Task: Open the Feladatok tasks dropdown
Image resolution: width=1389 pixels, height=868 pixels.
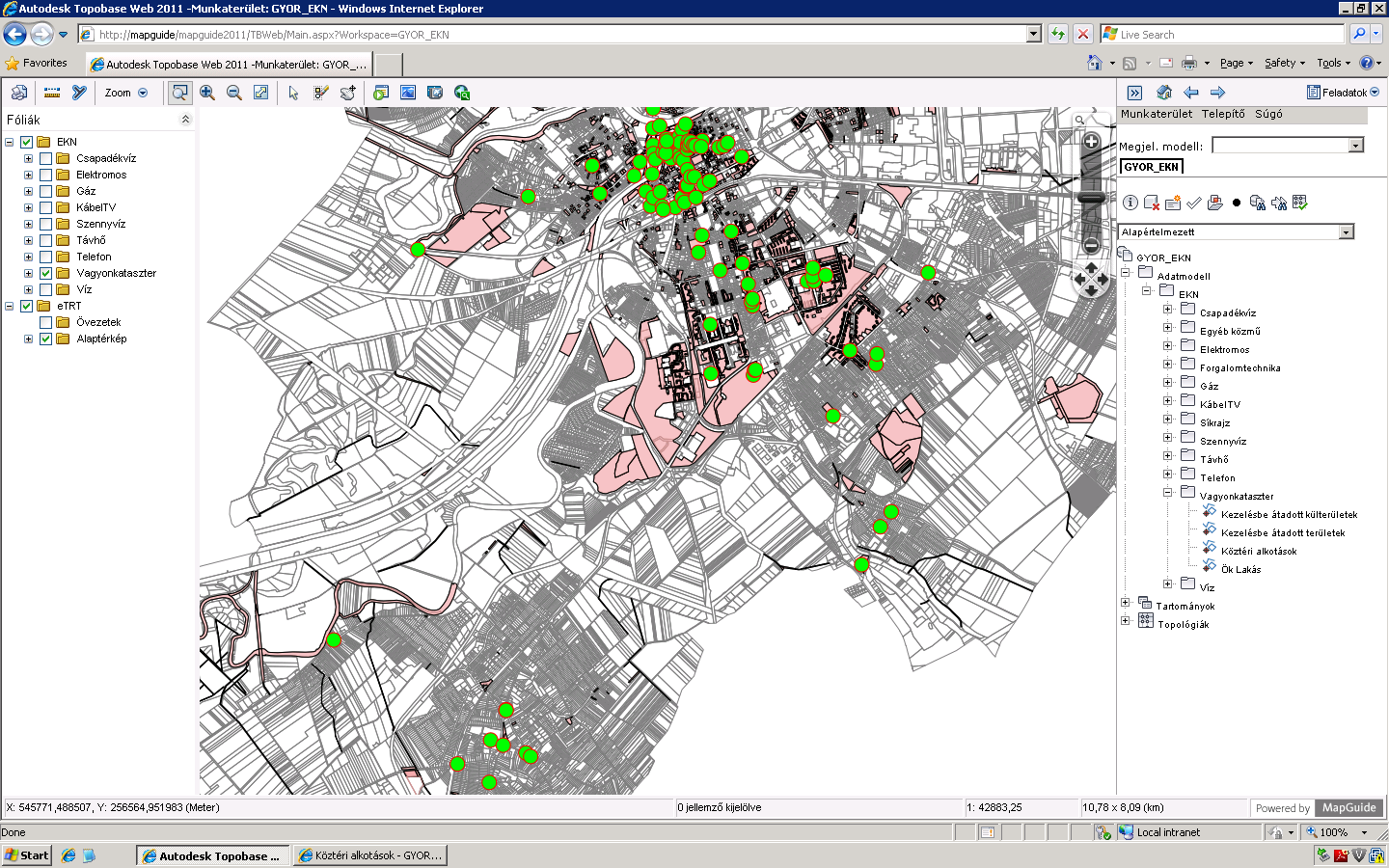Action: [x=1343, y=93]
